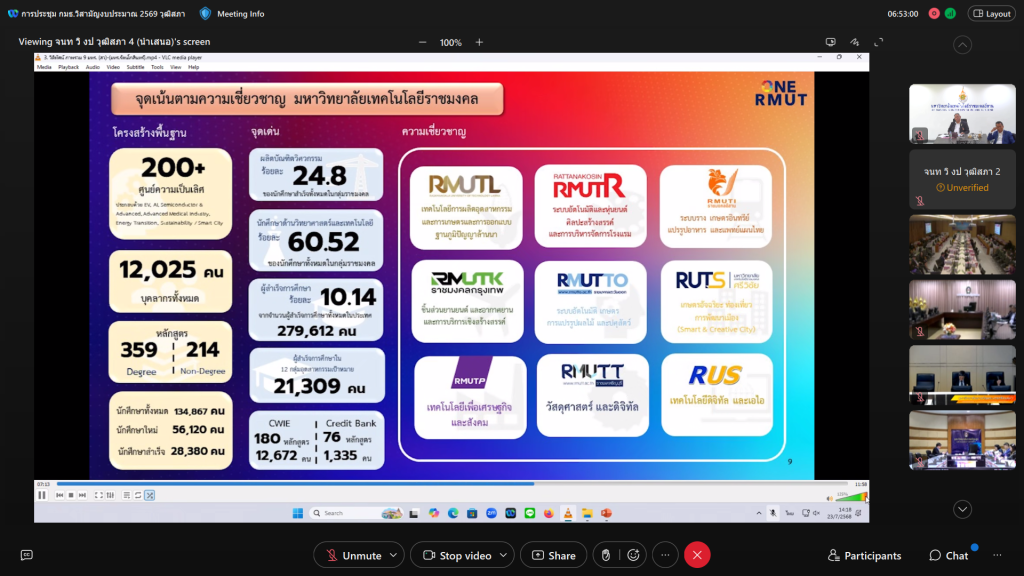Viewport: 1024px width, 576px height.
Task: Open the Playback menu in shared VLC window
Action: tap(68, 67)
